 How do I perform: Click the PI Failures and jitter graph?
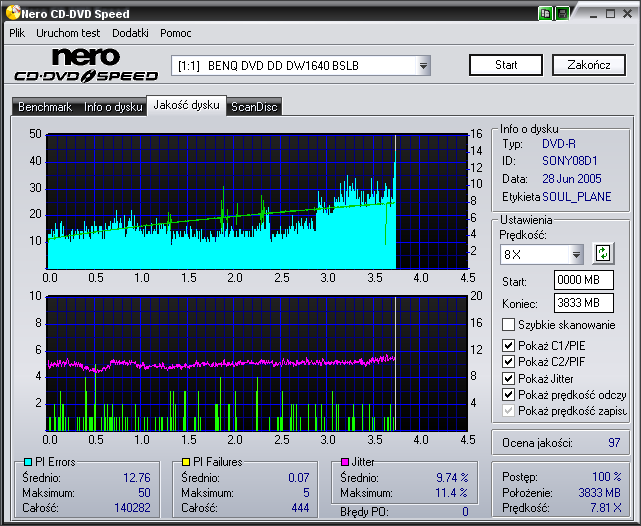tap(257, 363)
